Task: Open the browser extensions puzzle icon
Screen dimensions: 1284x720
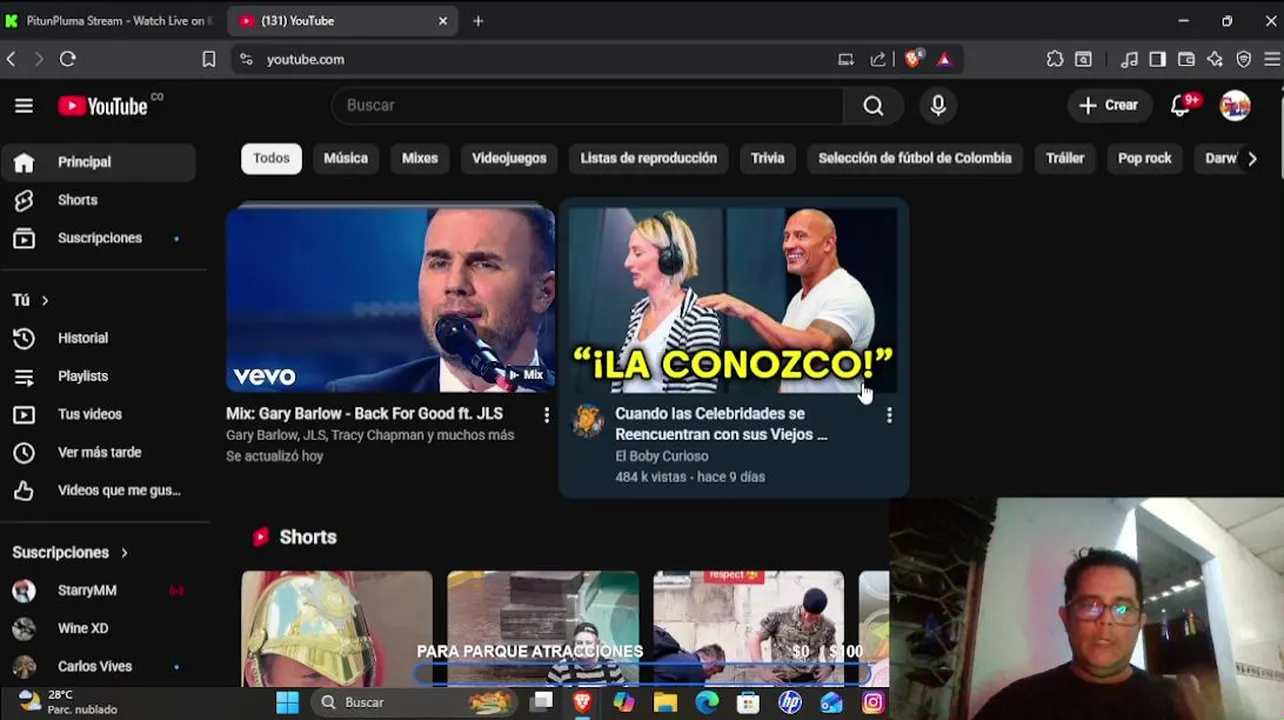Action: [1055, 59]
